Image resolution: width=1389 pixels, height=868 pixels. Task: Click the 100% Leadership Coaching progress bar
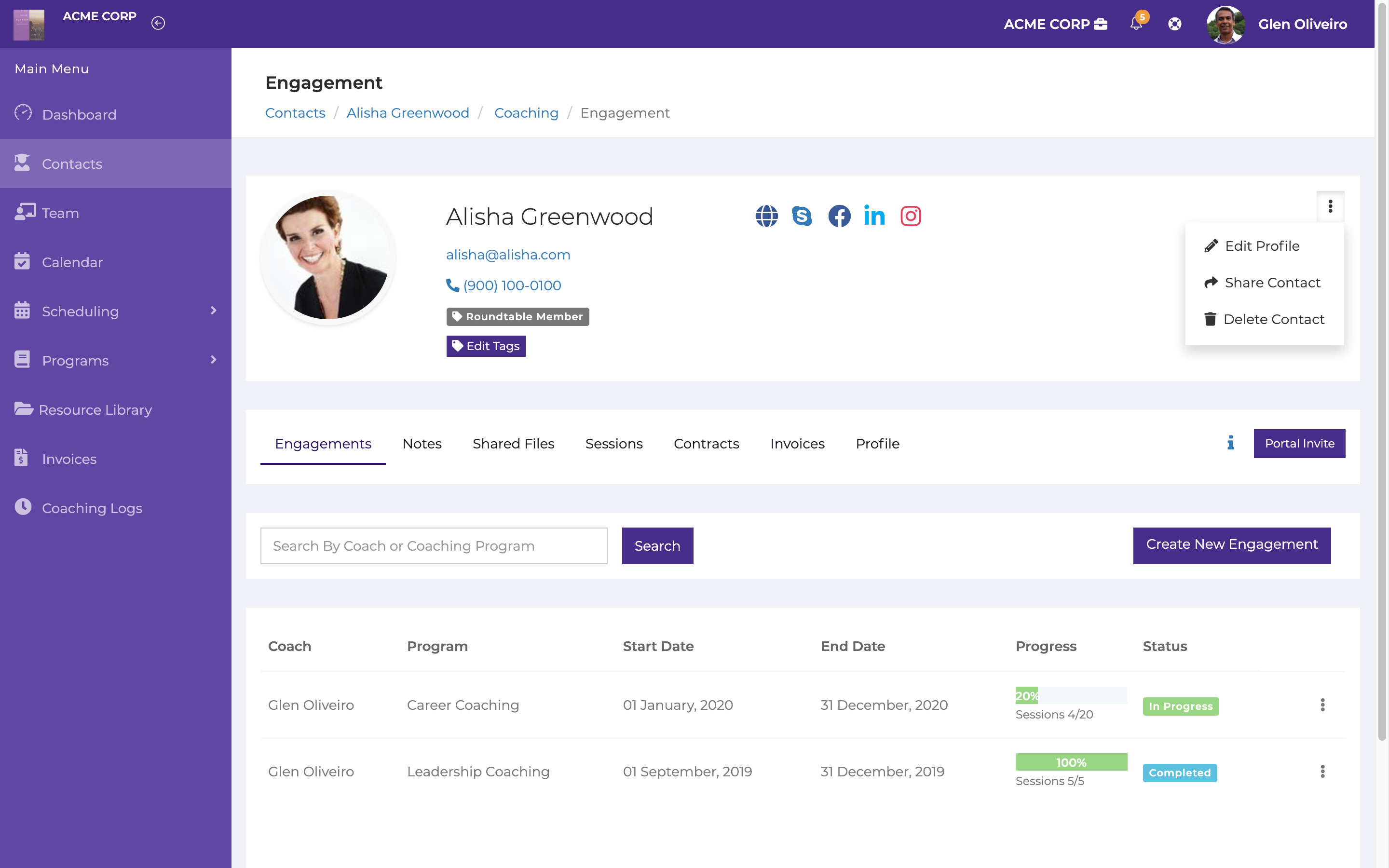click(1071, 762)
